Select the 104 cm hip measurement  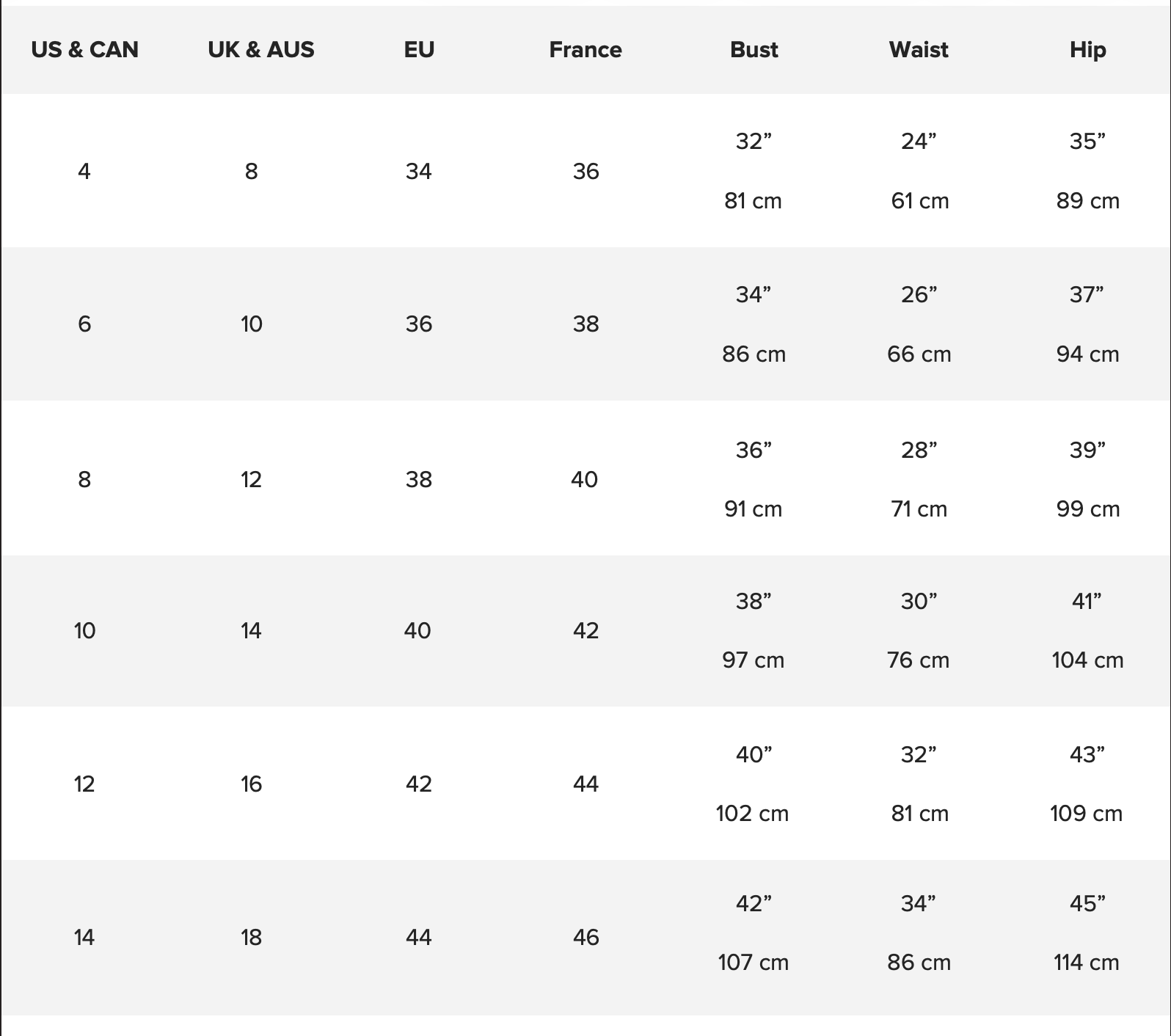pos(1087,660)
